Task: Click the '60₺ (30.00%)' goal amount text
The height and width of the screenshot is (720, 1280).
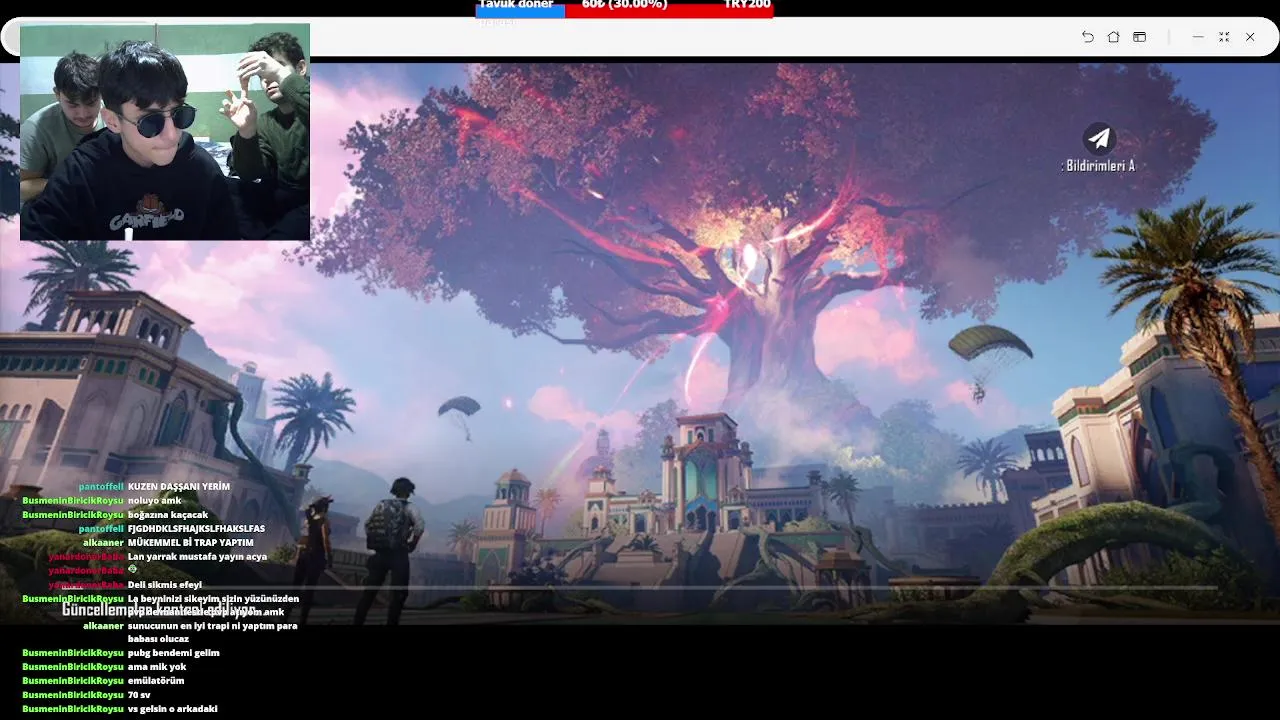Action: [x=624, y=5]
